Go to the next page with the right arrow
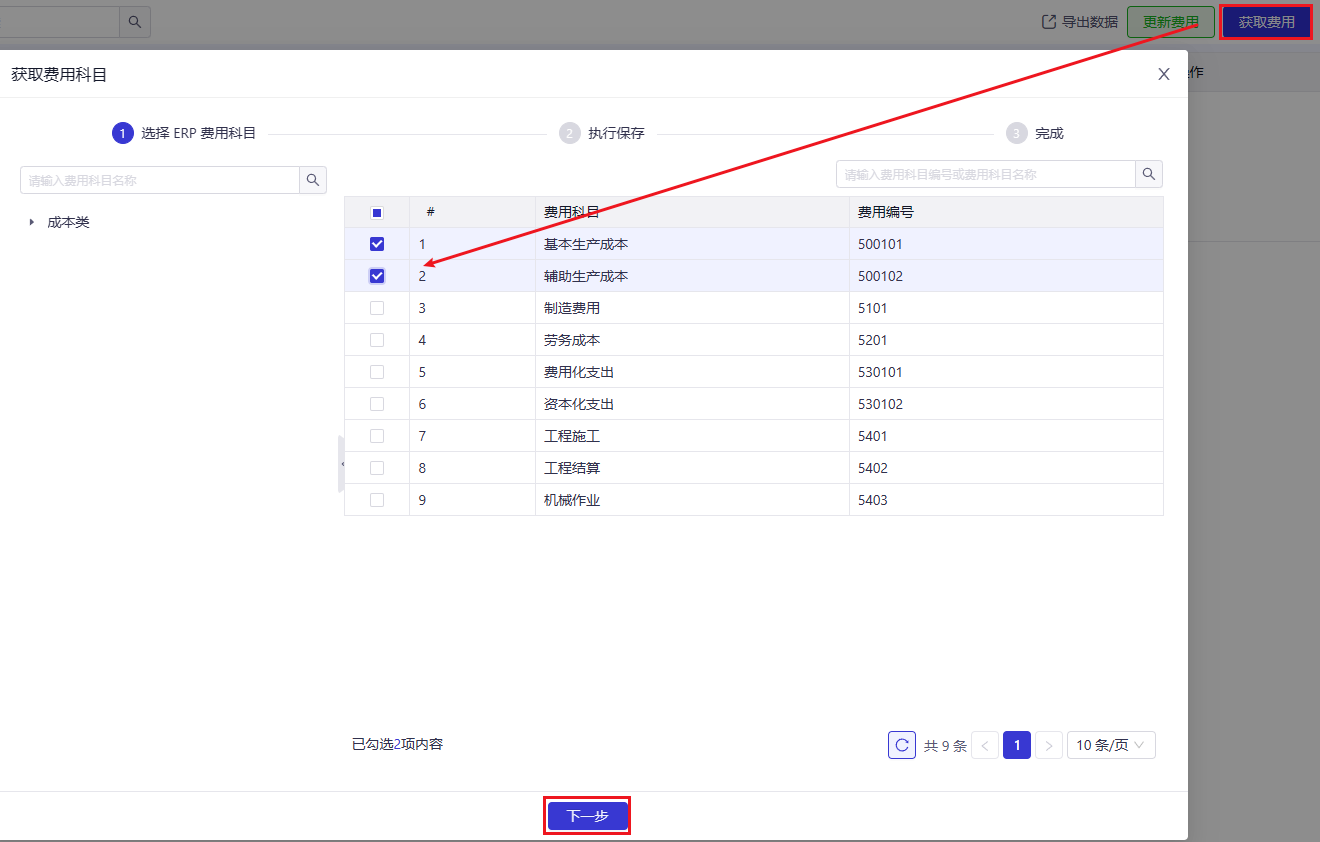The height and width of the screenshot is (842, 1320). point(1049,745)
